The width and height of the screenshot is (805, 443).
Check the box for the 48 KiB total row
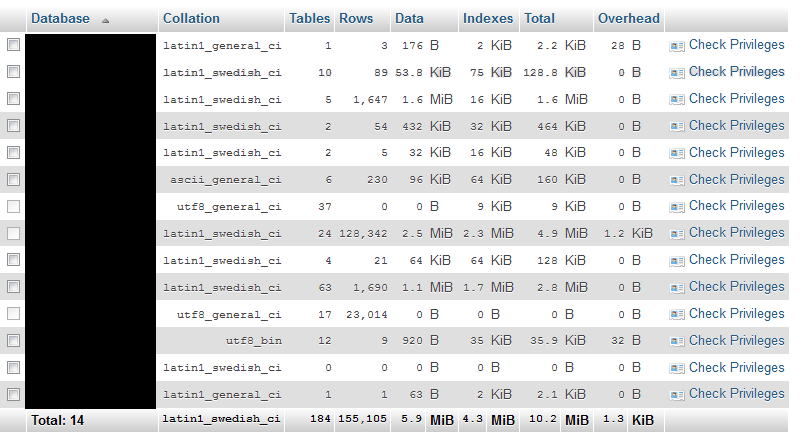coord(13,152)
